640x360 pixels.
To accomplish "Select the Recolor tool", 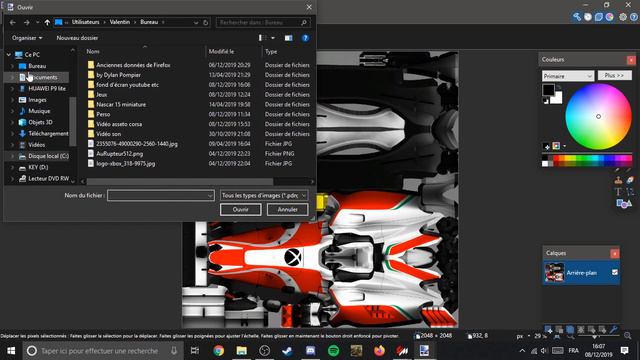I will [x=630, y=180].
